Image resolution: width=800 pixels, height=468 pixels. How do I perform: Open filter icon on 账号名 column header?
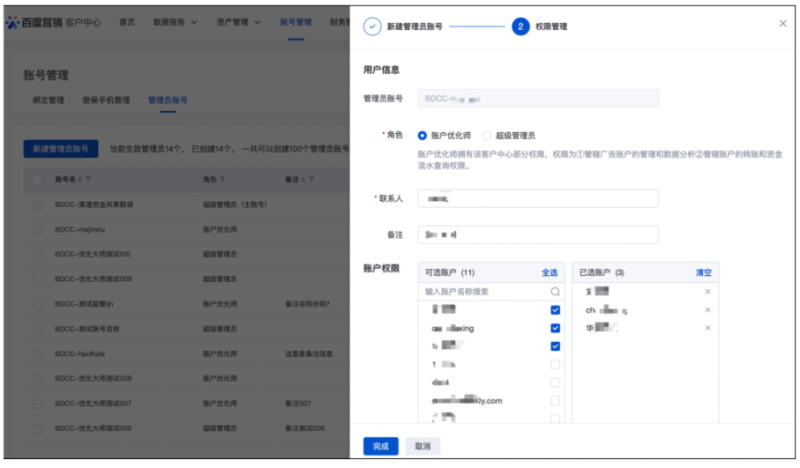click(x=88, y=180)
